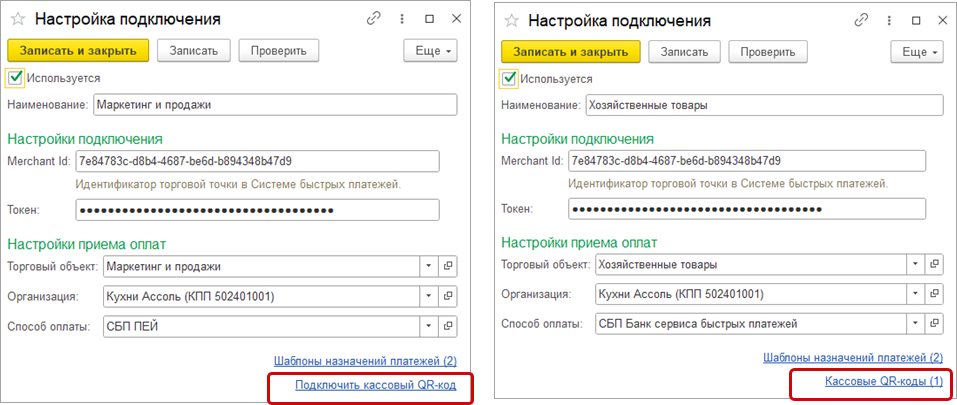
Task: Copy link icon in left window
Action: [374, 19]
